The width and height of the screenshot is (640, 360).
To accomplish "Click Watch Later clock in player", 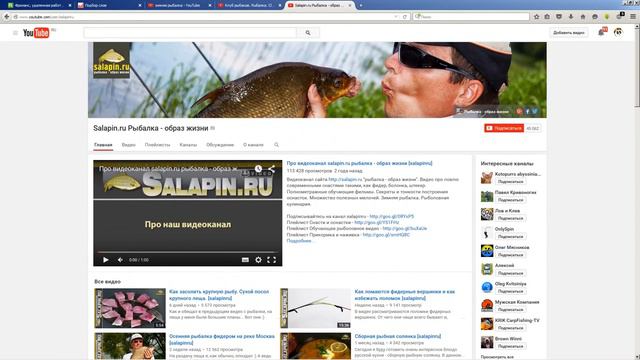I will point(258,169).
